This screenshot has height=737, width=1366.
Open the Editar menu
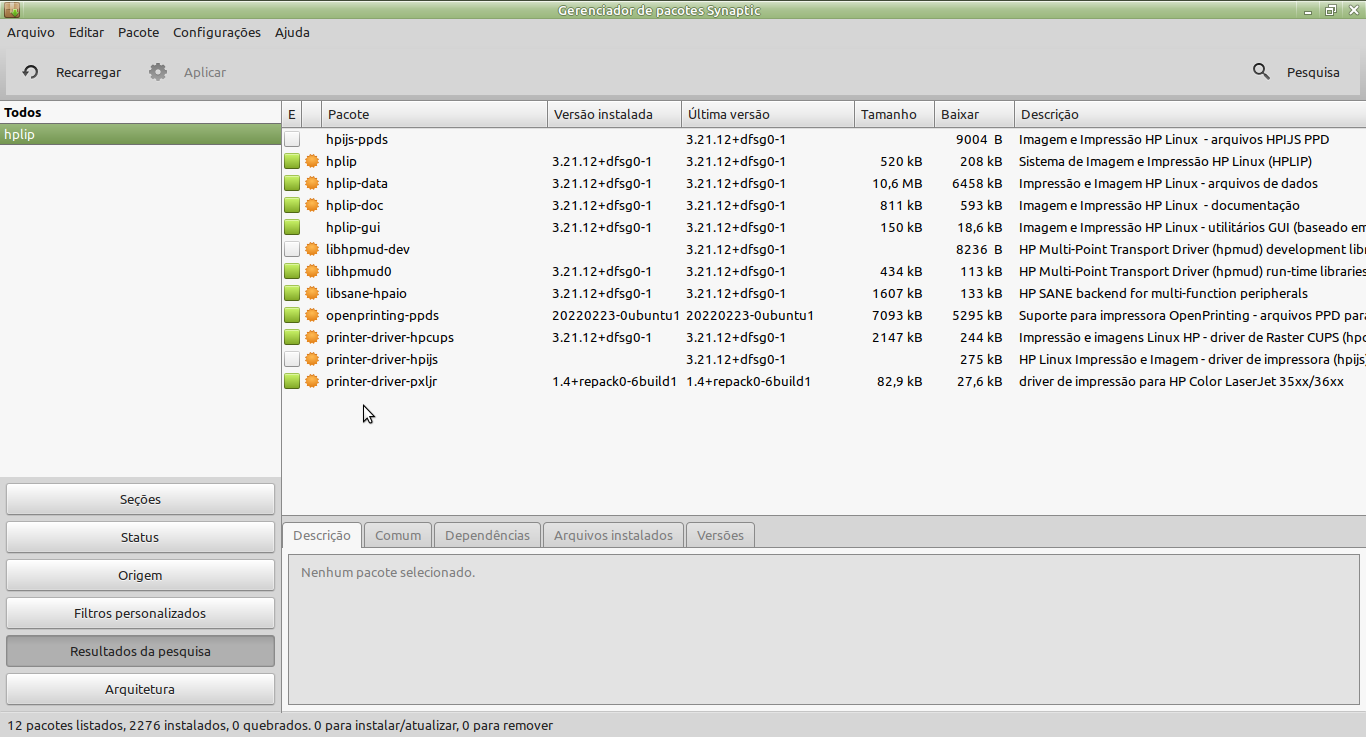click(86, 32)
